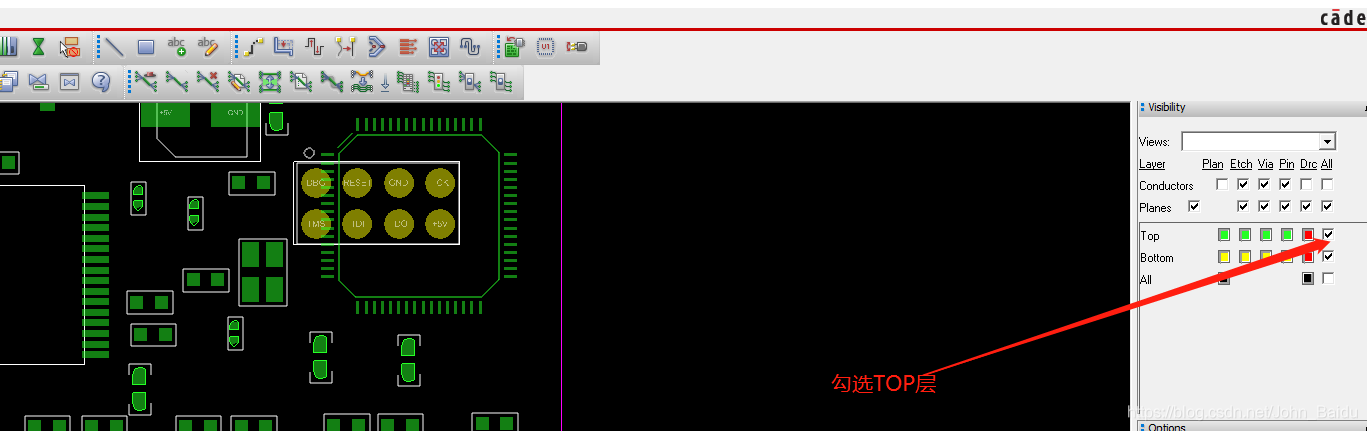1367x431 pixels.
Task: Click the Pin column heading
Action: pos(1287,164)
